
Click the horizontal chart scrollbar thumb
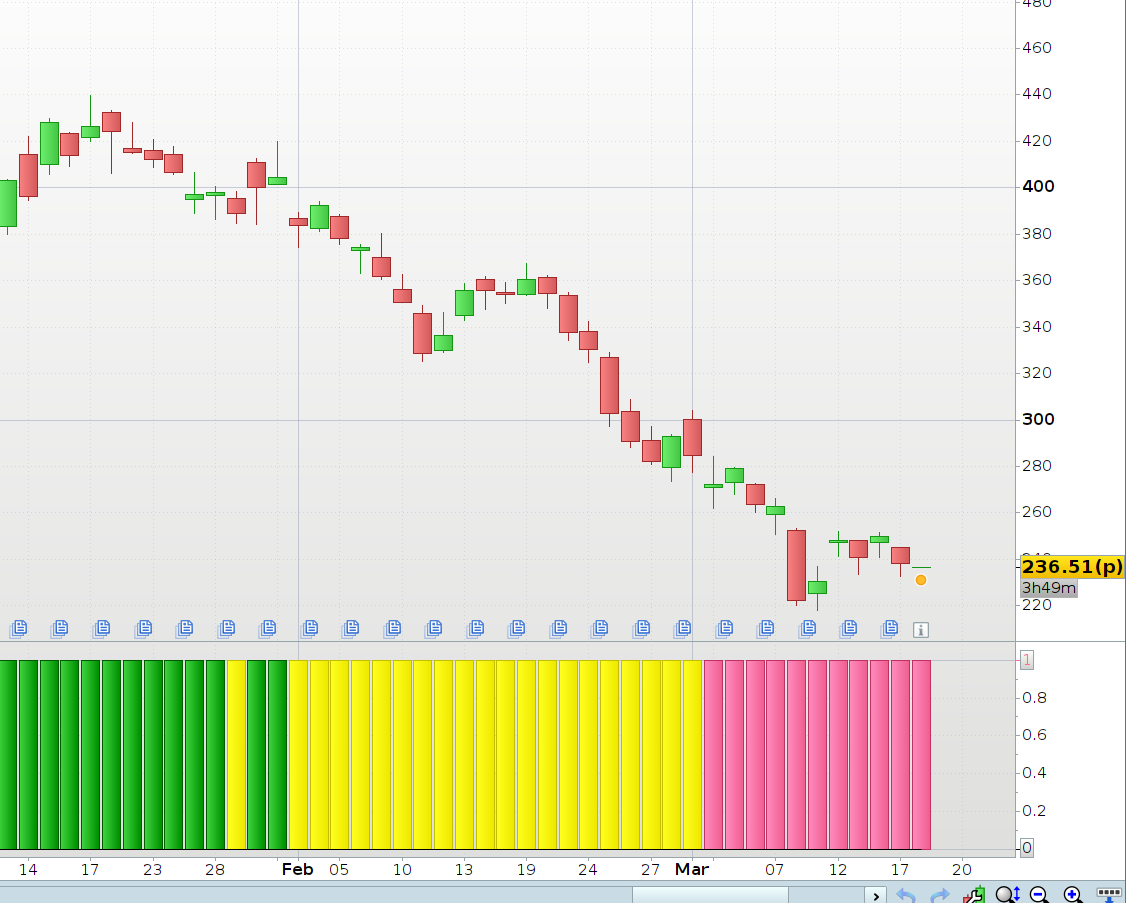[x=710, y=895]
